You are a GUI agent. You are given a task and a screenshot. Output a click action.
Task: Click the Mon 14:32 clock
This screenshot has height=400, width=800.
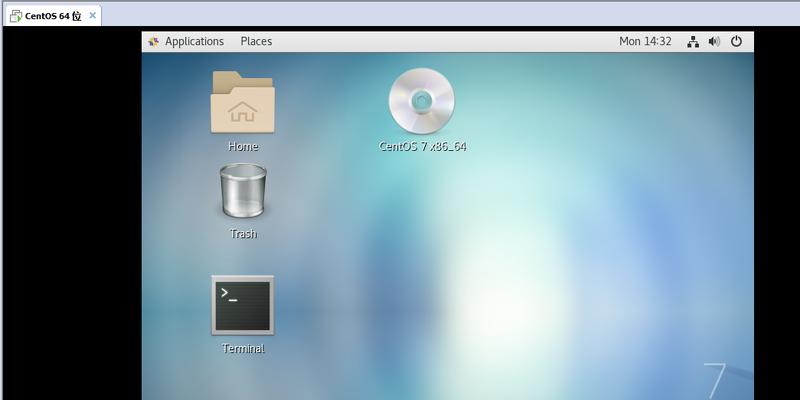point(645,41)
